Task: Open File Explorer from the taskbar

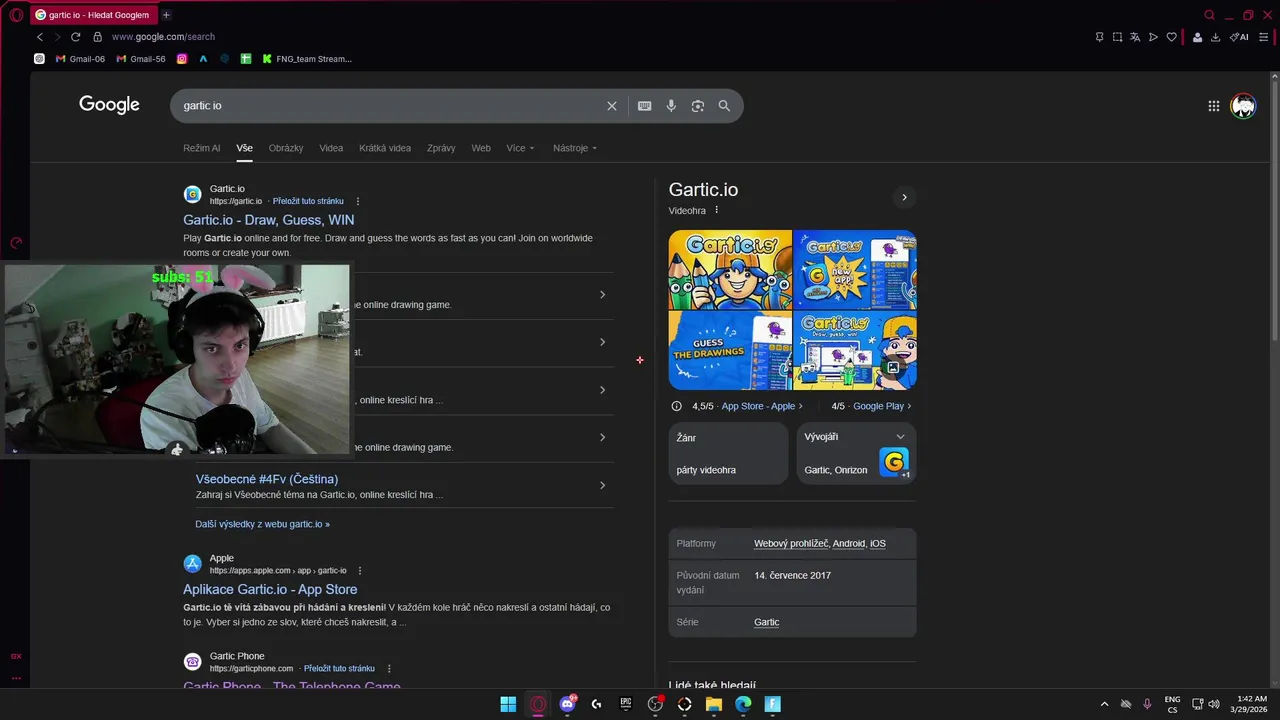Action: (714, 704)
